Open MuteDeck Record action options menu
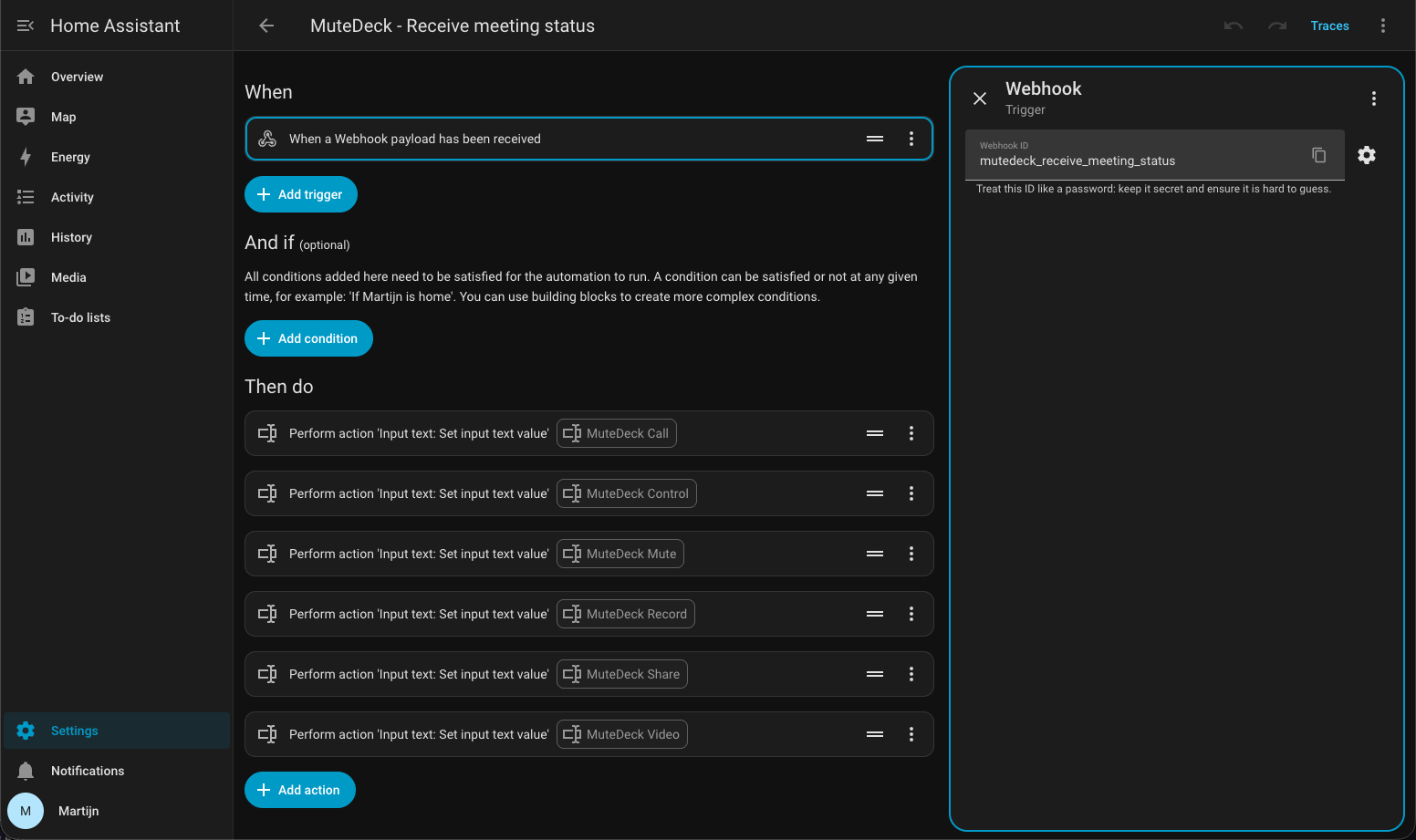The height and width of the screenshot is (840, 1416). [911, 614]
